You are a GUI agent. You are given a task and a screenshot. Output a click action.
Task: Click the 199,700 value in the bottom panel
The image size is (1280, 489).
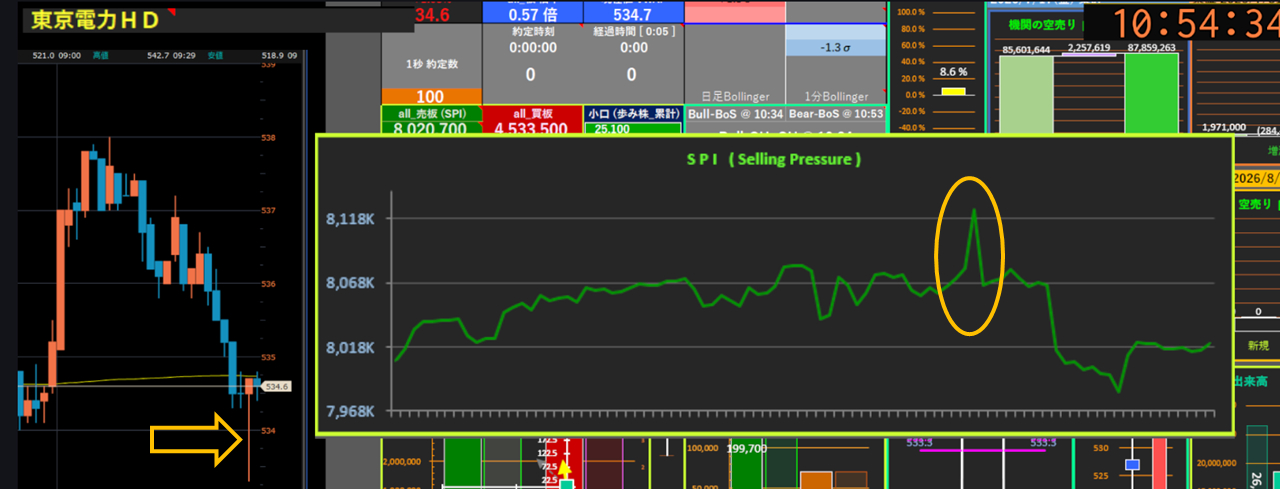[x=747, y=449]
